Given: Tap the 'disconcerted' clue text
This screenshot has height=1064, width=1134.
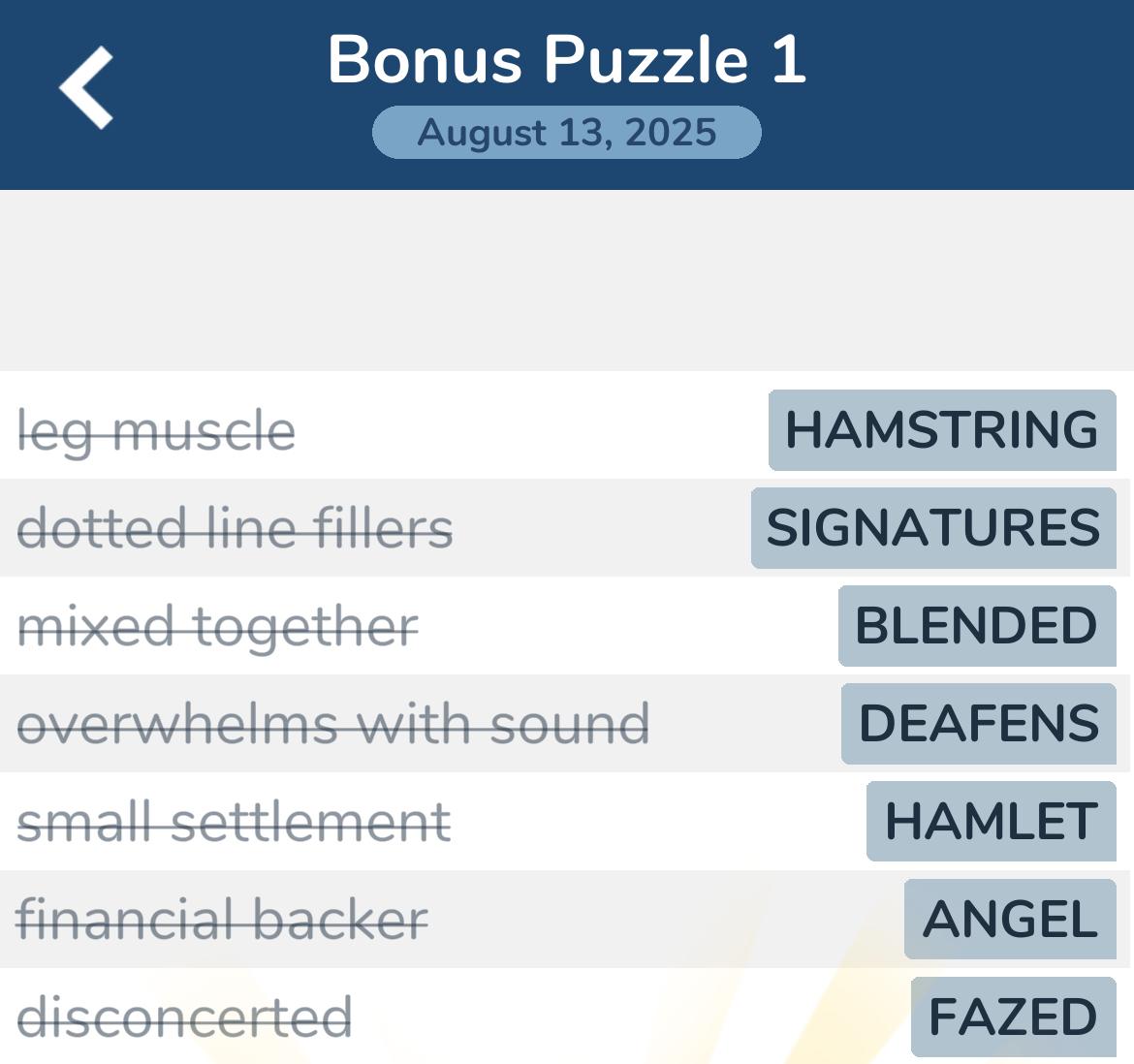Looking at the screenshot, I should click(x=184, y=1018).
